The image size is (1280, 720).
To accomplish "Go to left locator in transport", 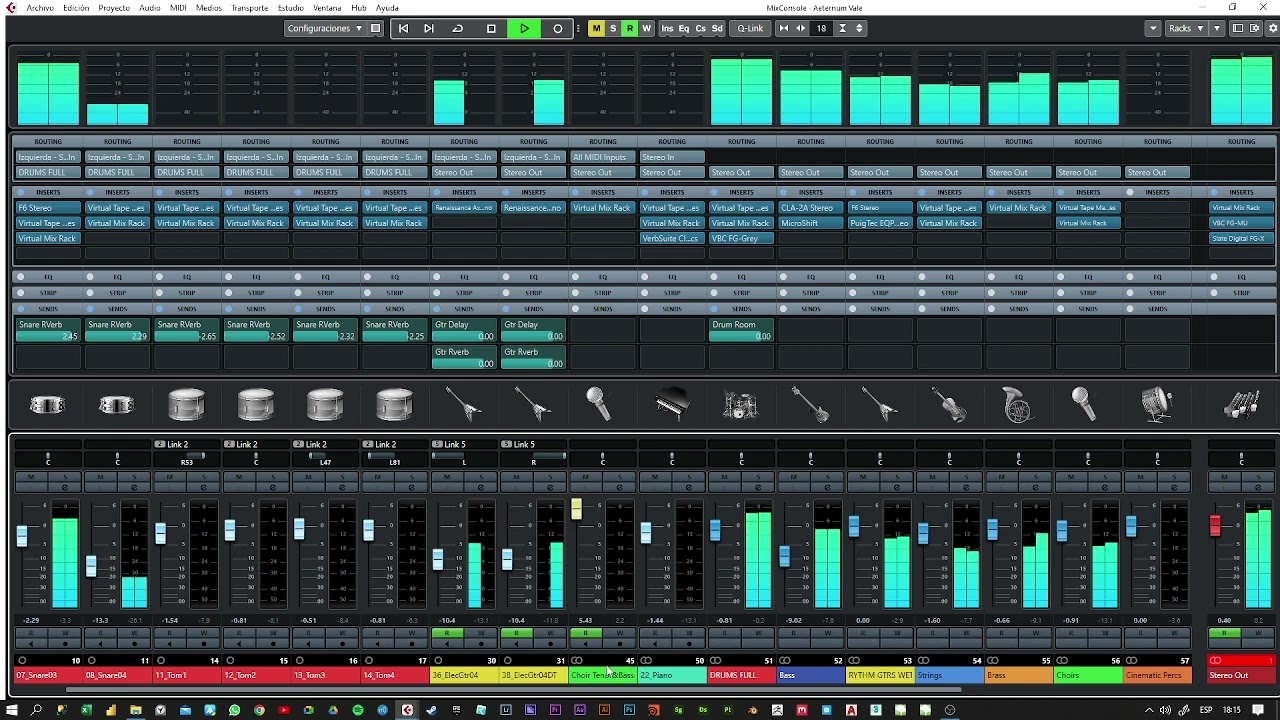I will pyautogui.click(x=403, y=28).
